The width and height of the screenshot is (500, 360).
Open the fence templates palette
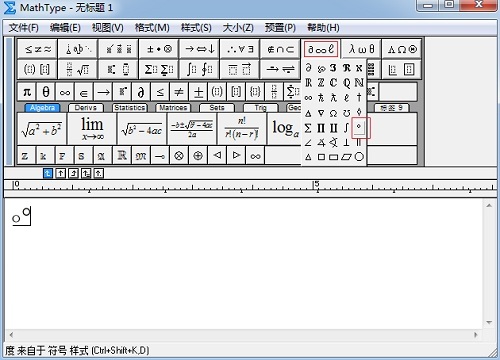coord(38,69)
